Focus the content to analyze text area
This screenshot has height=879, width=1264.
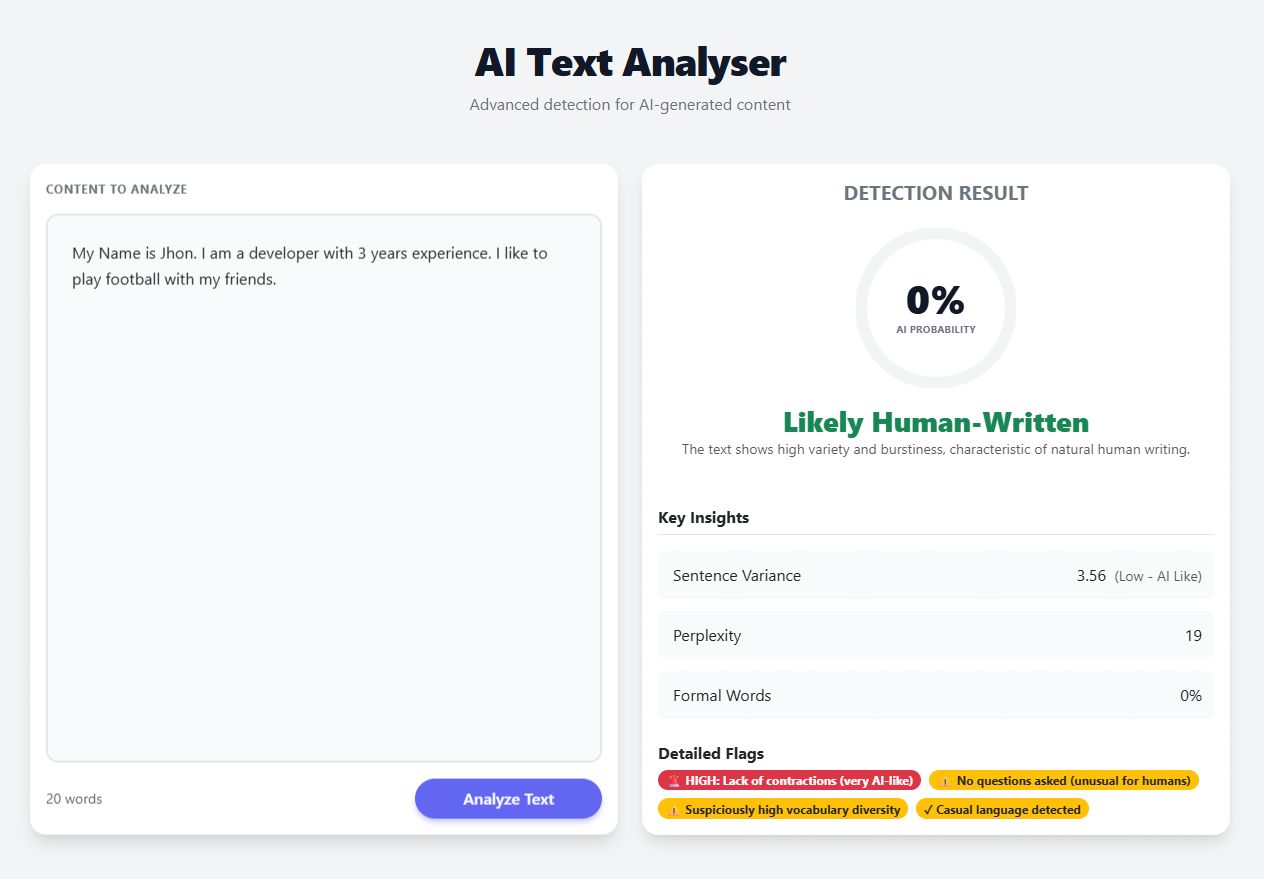[324, 488]
